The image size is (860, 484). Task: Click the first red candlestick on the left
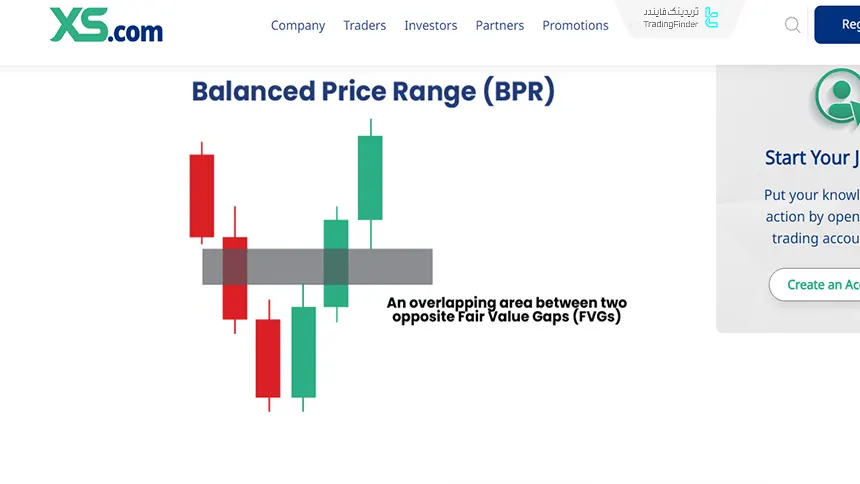click(202, 195)
